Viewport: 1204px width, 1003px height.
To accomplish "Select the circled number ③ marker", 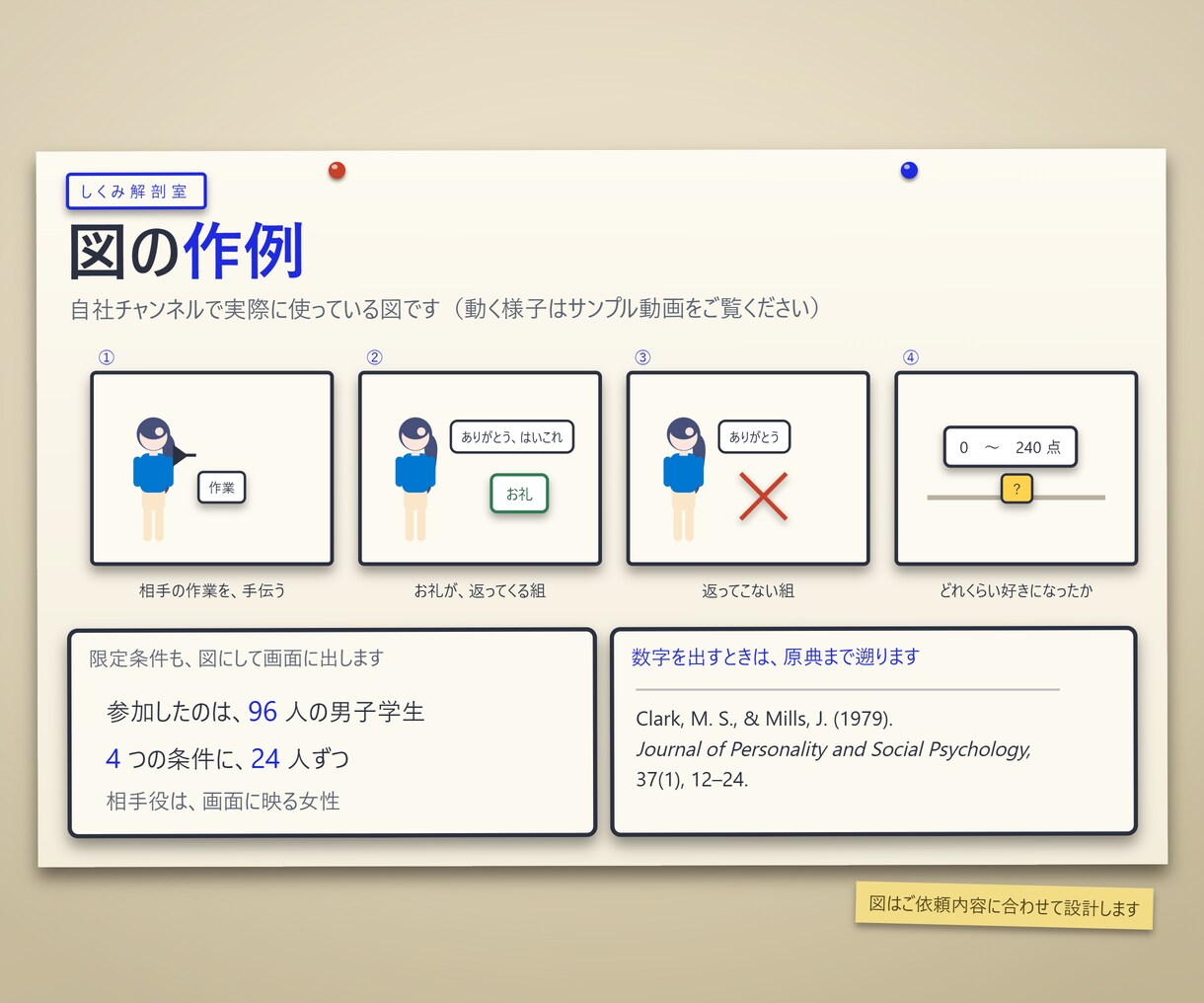I will tap(642, 357).
